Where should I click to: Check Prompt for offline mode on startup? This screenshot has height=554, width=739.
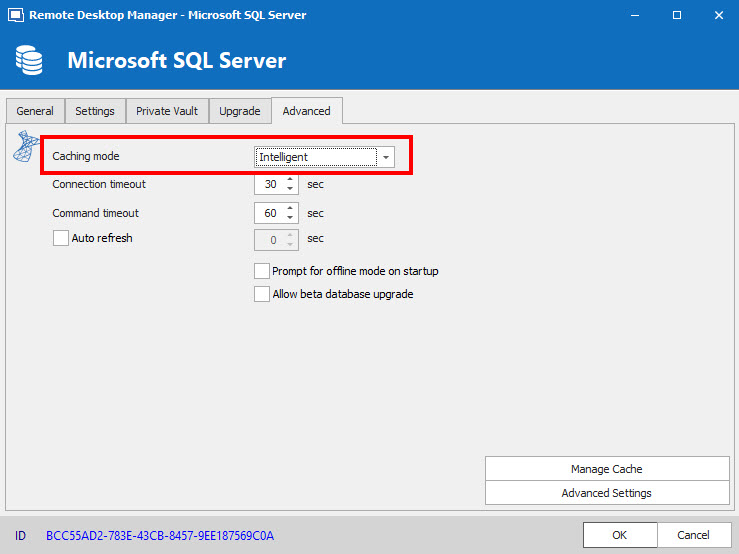[262, 271]
